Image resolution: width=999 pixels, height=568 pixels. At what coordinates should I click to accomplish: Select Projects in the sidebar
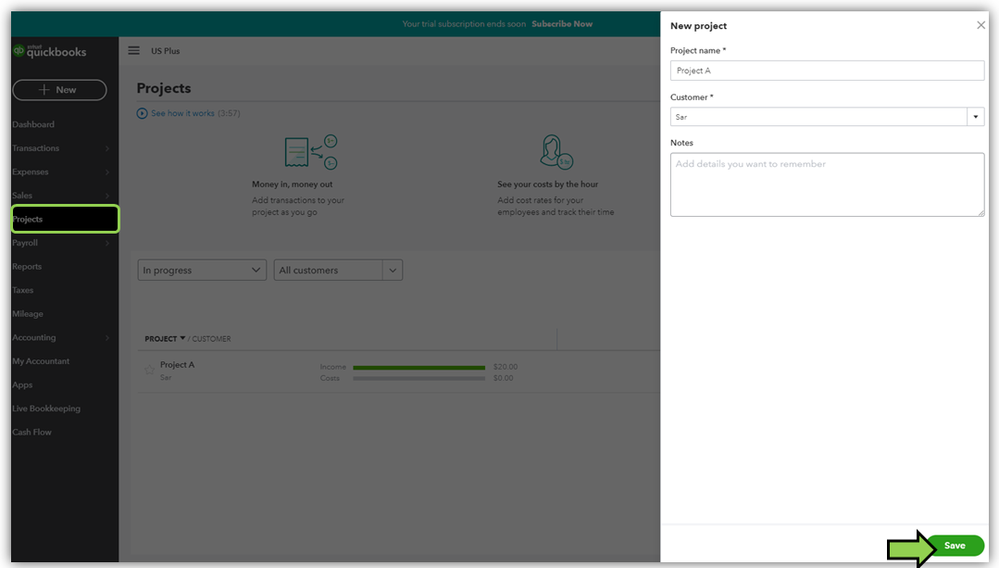click(x=65, y=219)
